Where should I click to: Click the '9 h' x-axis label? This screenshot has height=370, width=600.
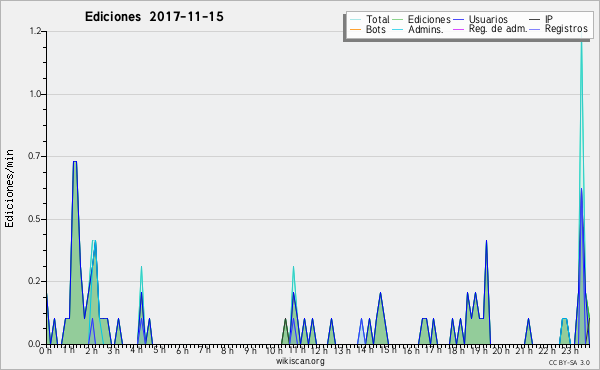250,350
